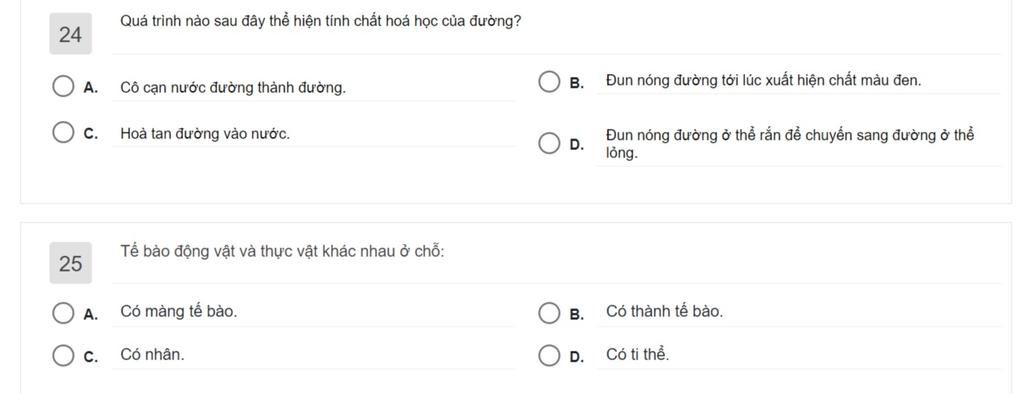Select radio C for question 25
This screenshot has width=1024, height=394.
click(63, 355)
